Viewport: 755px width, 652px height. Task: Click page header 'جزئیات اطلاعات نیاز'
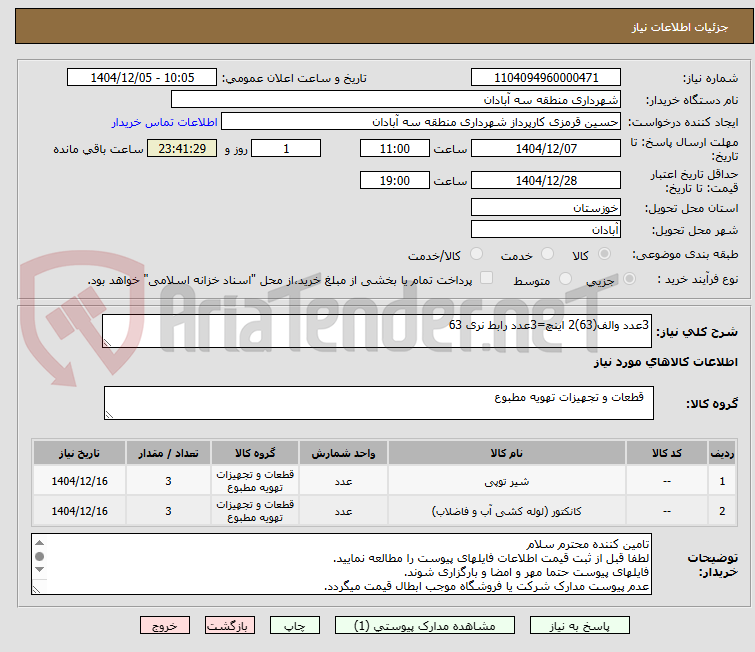(680, 27)
